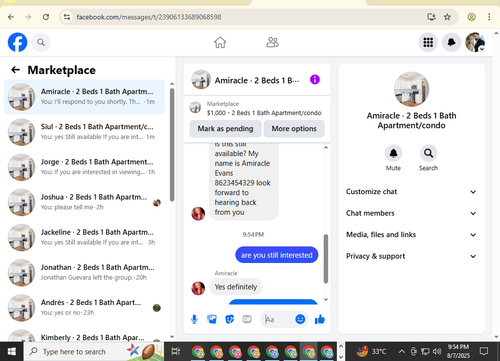The width and height of the screenshot is (500, 361).
Task: Open Chrome three-dot menu
Action: (x=489, y=17)
